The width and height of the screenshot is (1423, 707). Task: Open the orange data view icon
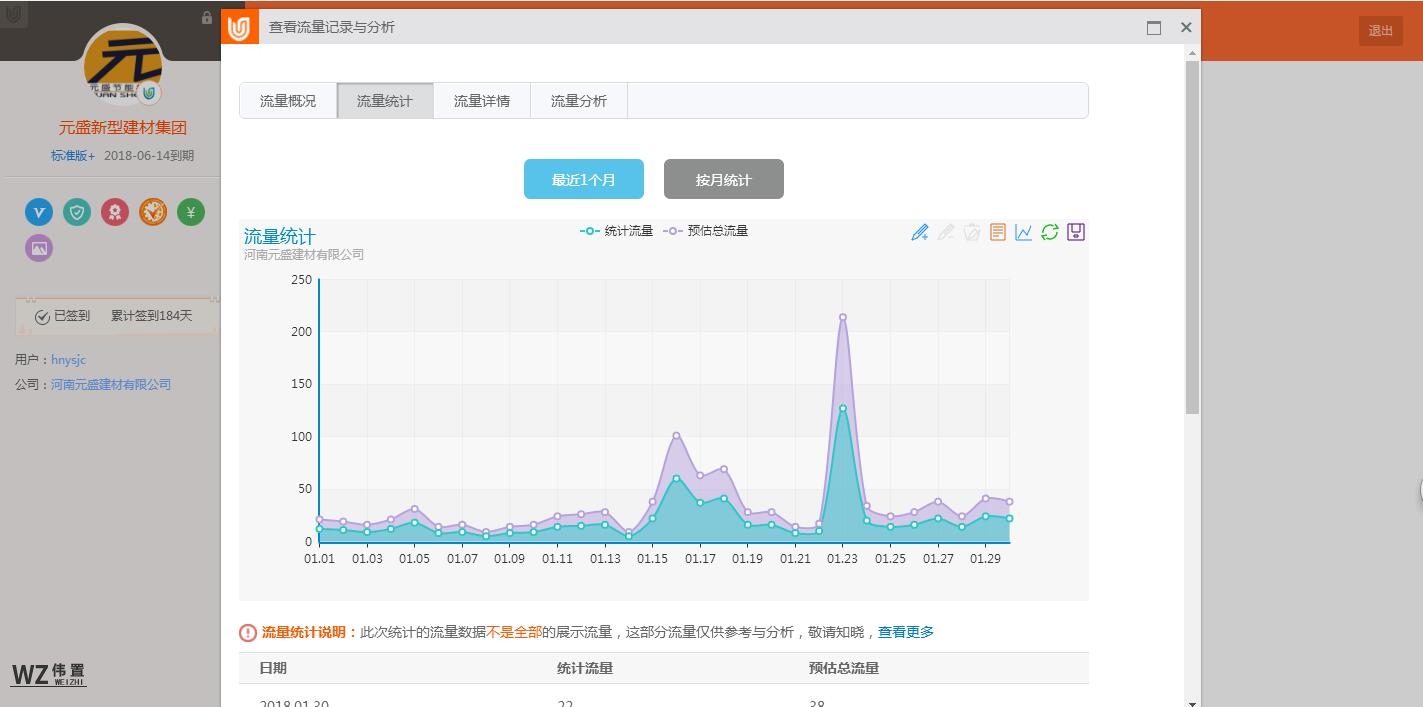[997, 232]
